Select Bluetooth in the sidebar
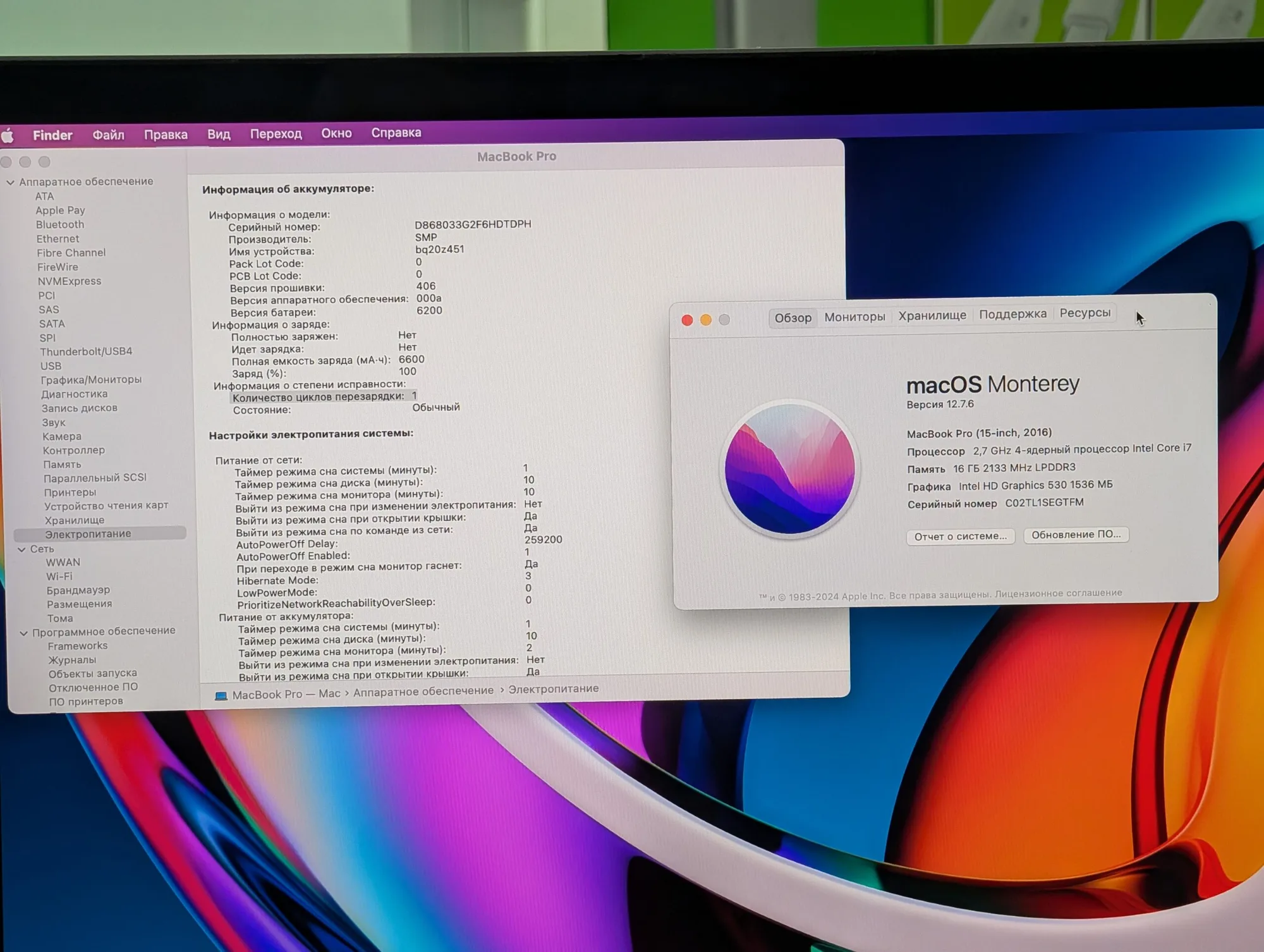 tap(60, 224)
